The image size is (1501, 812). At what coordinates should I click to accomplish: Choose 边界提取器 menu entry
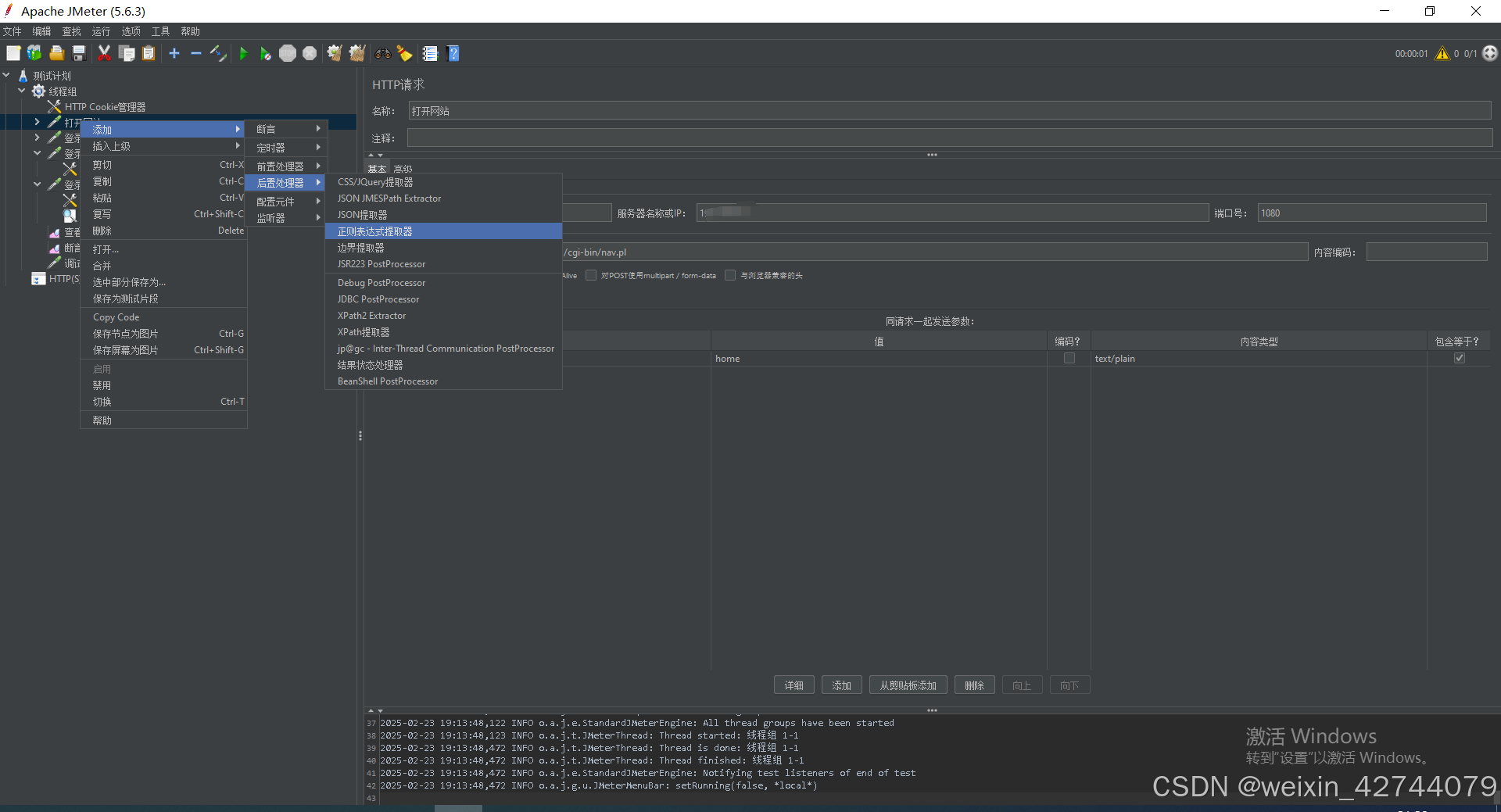coord(443,248)
